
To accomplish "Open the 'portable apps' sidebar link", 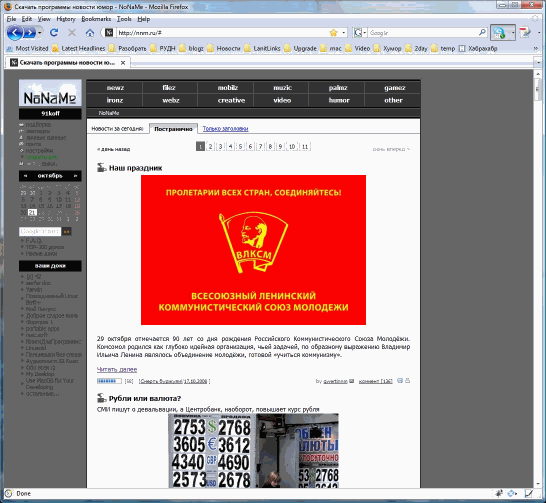I will pyautogui.click(x=42, y=329).
